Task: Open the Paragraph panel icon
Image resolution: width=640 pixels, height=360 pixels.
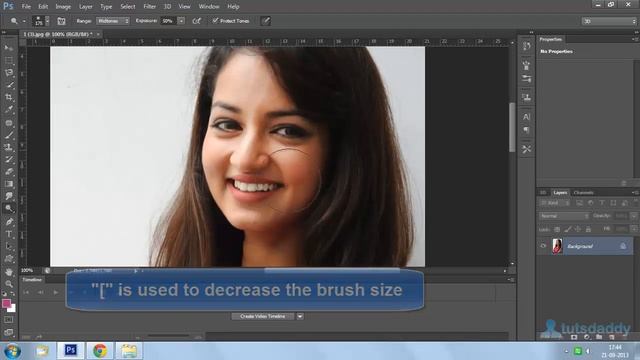Action: 527,130
